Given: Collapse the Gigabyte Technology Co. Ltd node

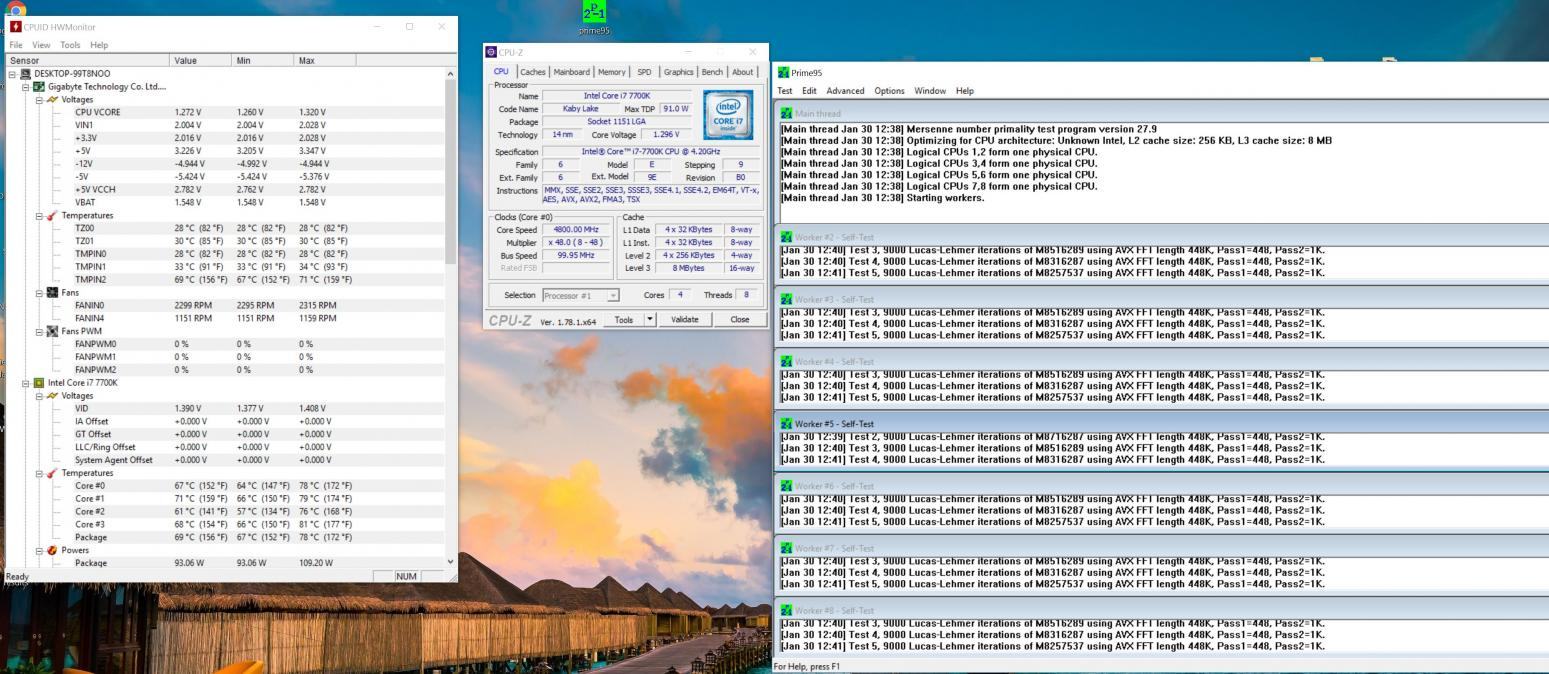Looking at the screenshot, I should coord(26,87).
